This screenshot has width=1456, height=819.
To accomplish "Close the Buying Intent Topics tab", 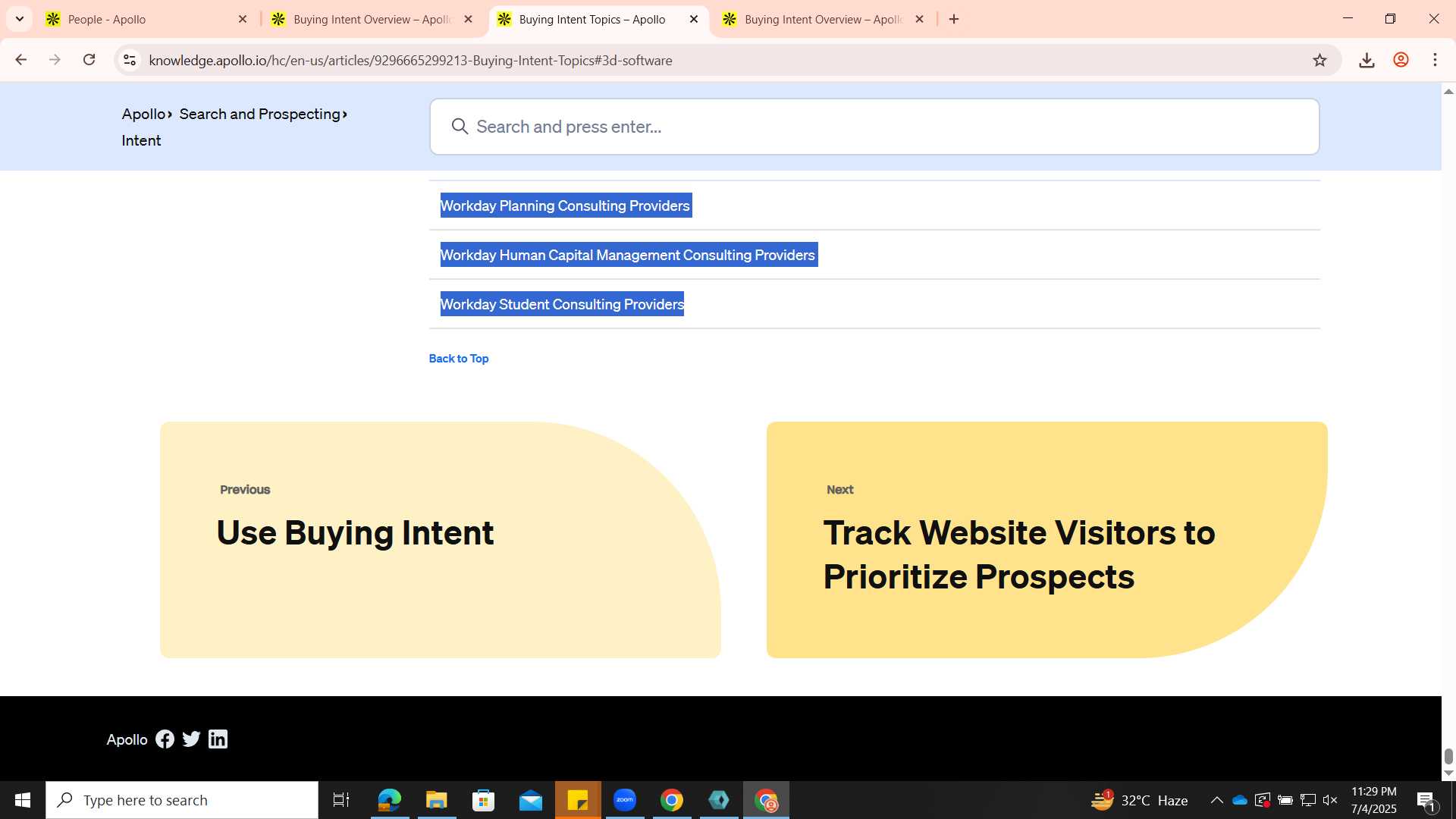I will 693,19.
